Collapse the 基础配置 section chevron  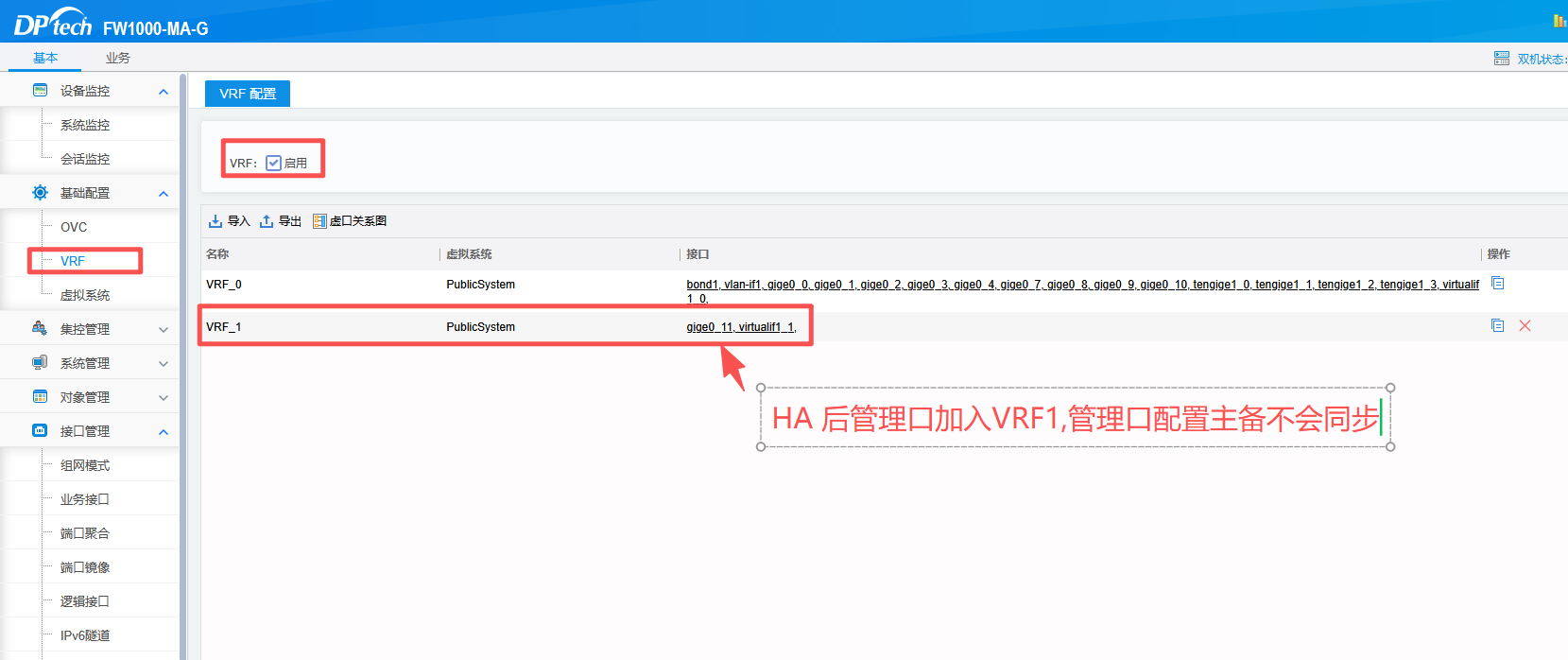pos(164,194)
